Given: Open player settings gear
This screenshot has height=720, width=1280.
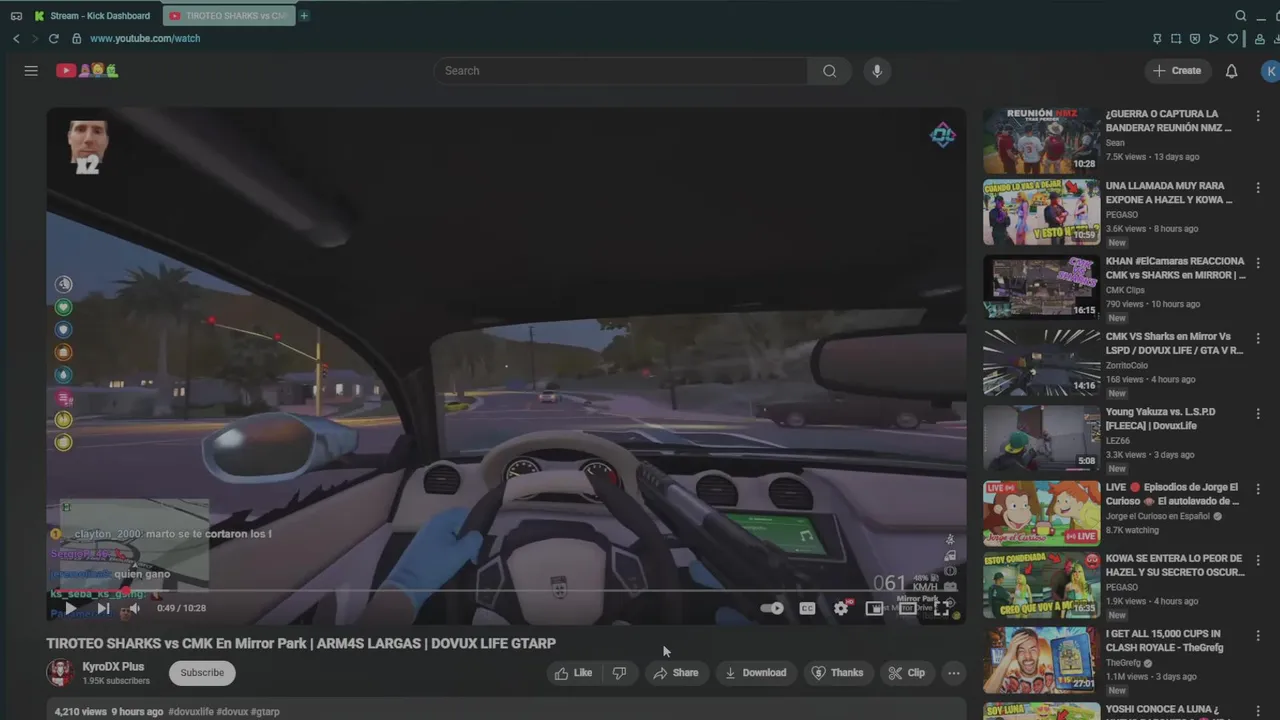Looking at the screenshot, I should point(841,608).
